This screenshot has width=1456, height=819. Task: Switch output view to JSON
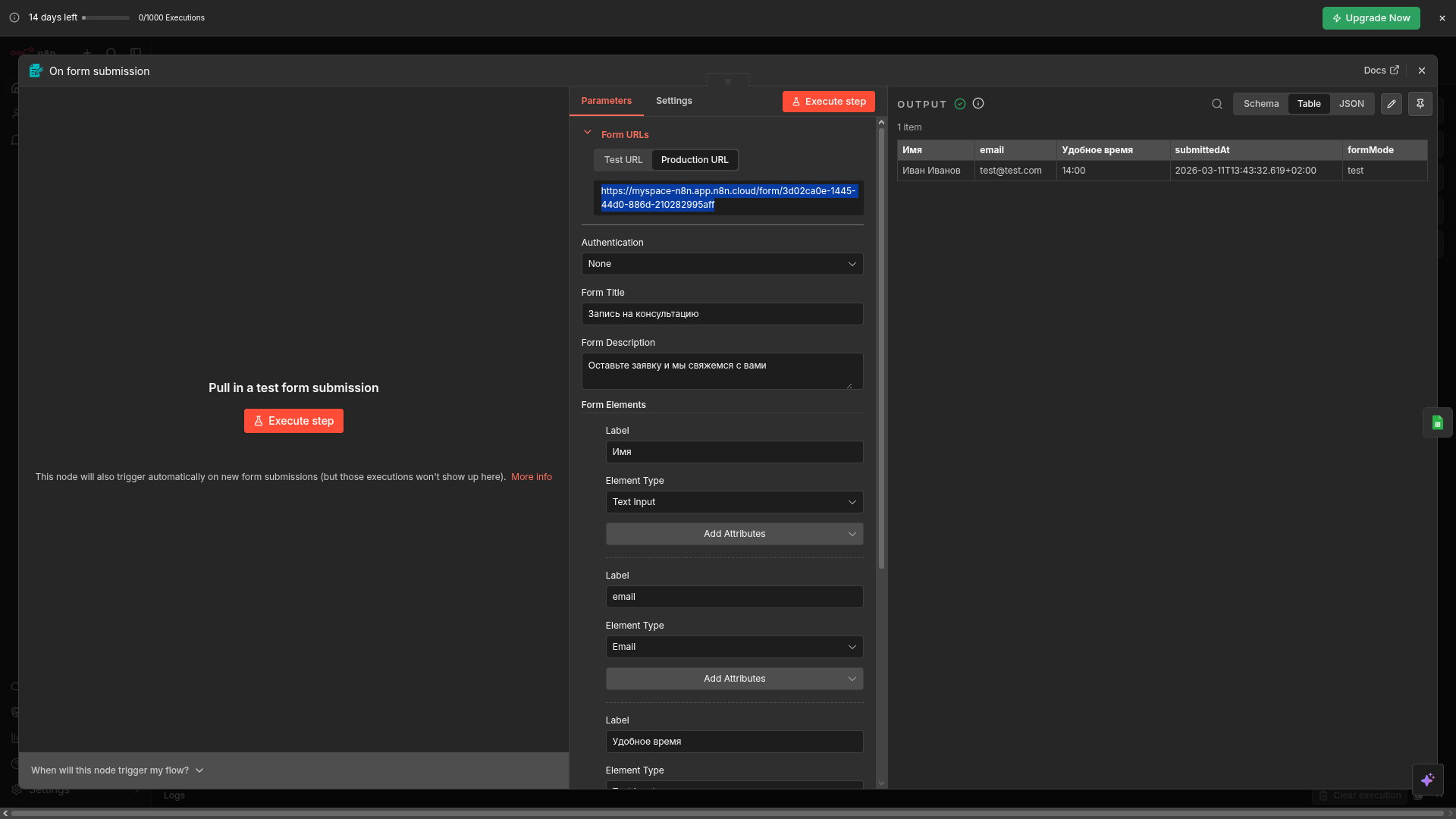coord(1351,104)
